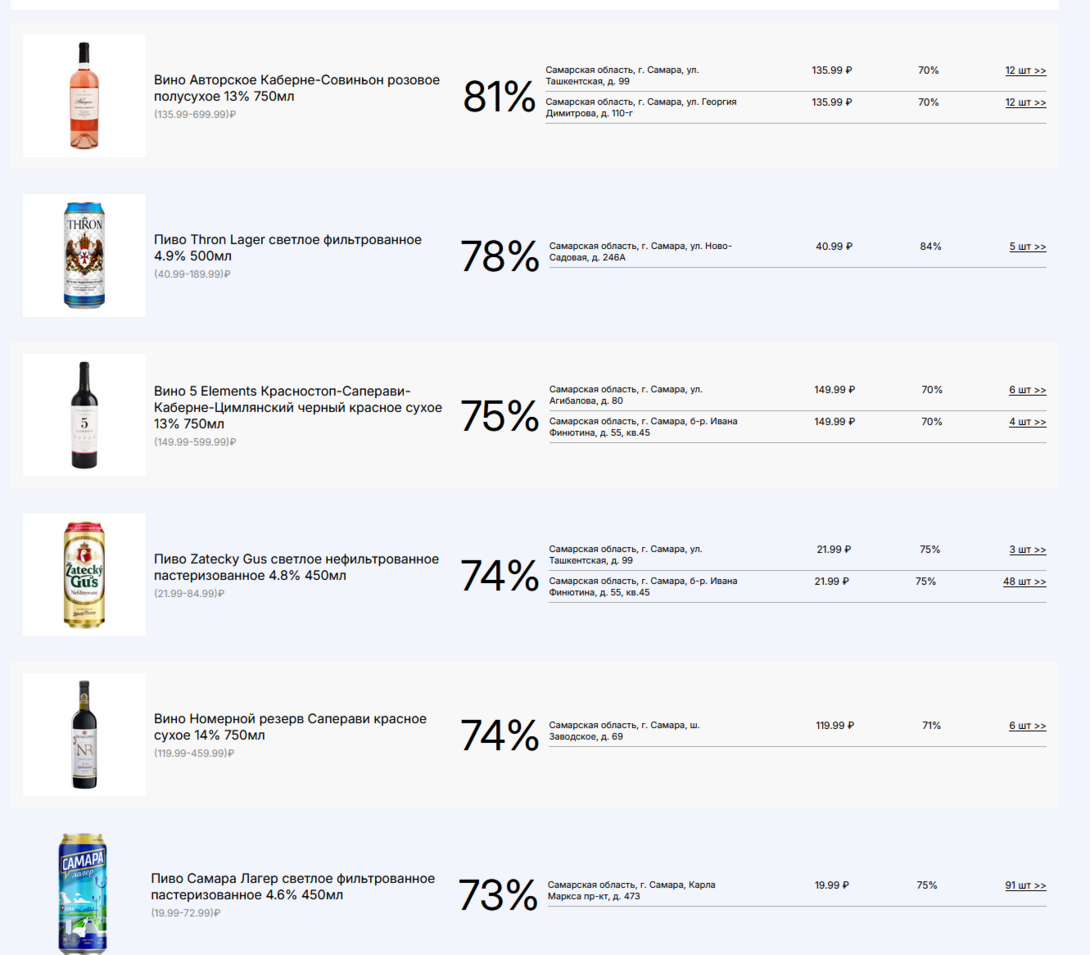Click "12 шт >>" for Авторское wine at Ташкентская
Screen dimensions: 1090x955
pyautogui.click(x=1025, y=71)
